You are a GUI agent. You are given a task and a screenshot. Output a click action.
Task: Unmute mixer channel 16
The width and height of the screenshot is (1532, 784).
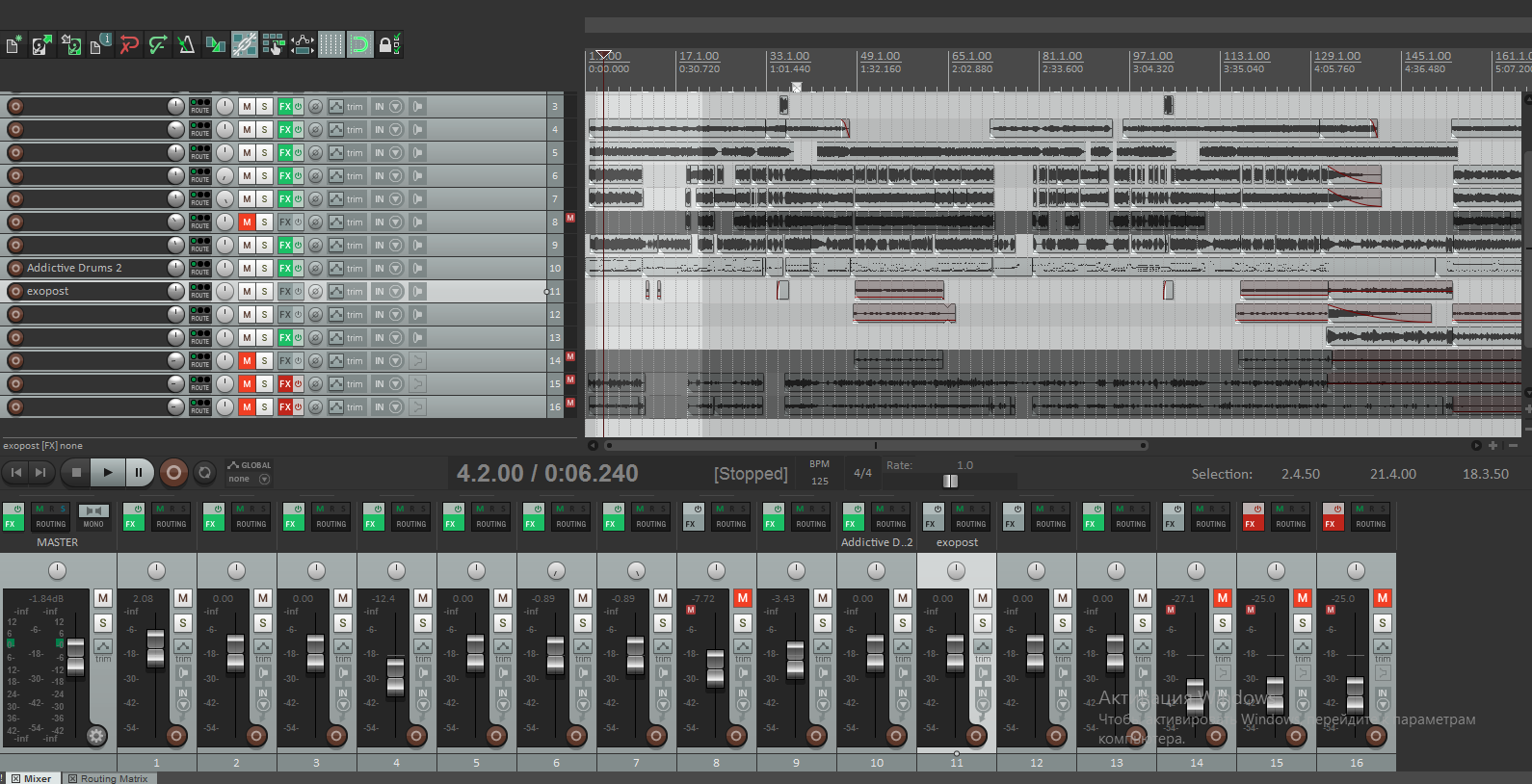[1382, 598]
